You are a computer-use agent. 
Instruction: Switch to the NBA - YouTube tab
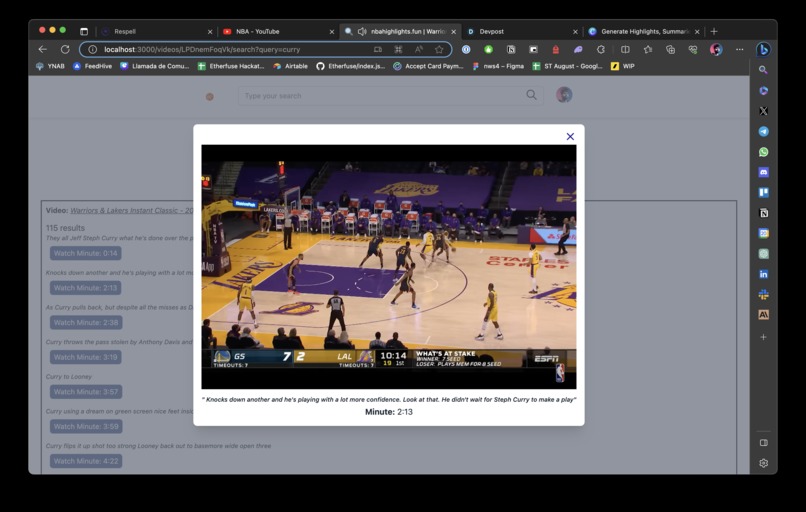[x=278, y=31]
